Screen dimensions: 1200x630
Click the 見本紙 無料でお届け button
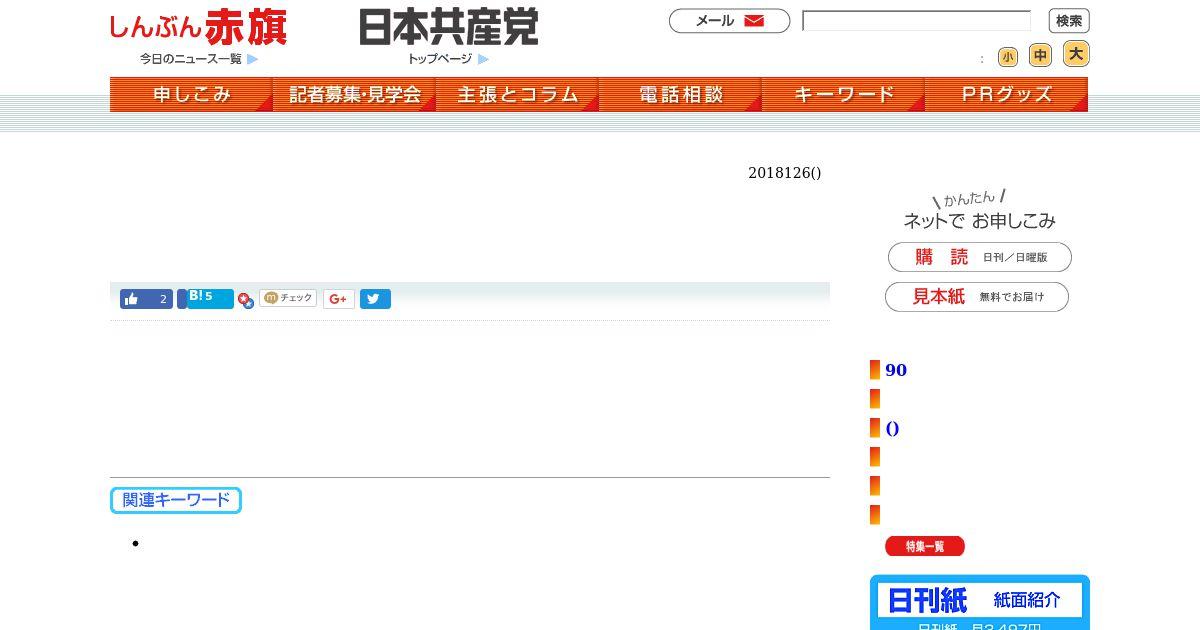pos(977,297)
